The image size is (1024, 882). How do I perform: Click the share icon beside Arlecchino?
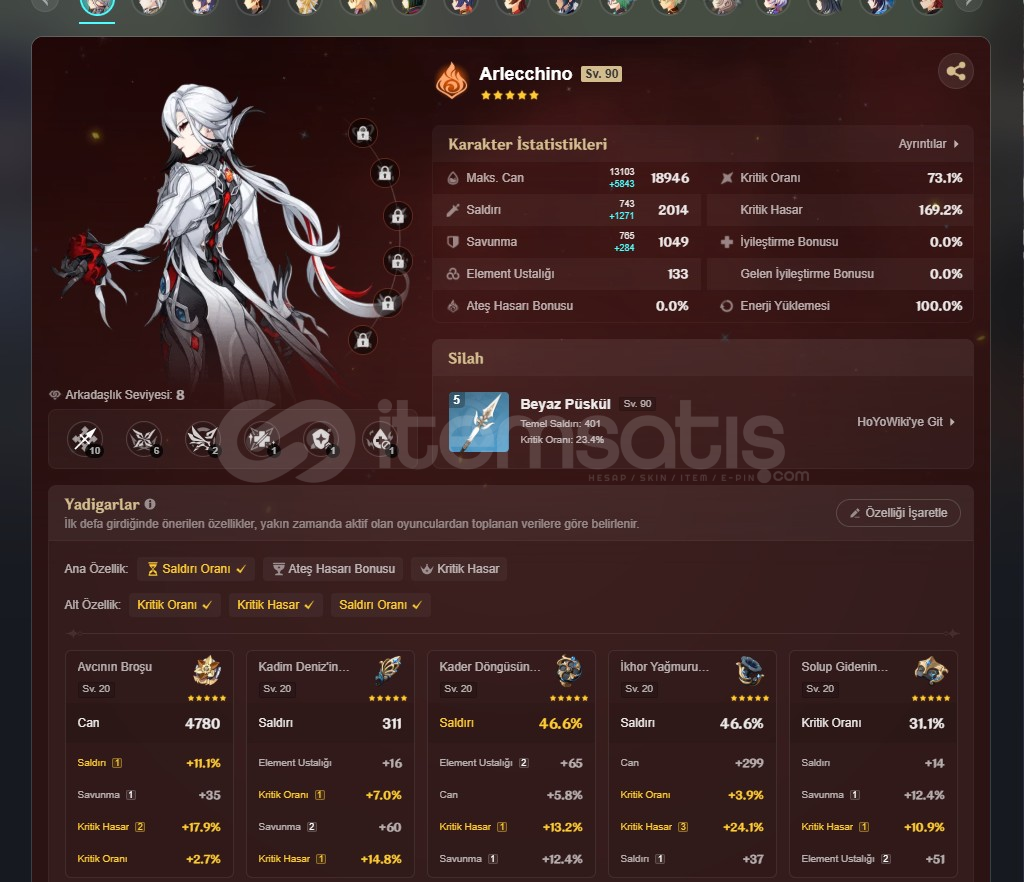point(955,71)
